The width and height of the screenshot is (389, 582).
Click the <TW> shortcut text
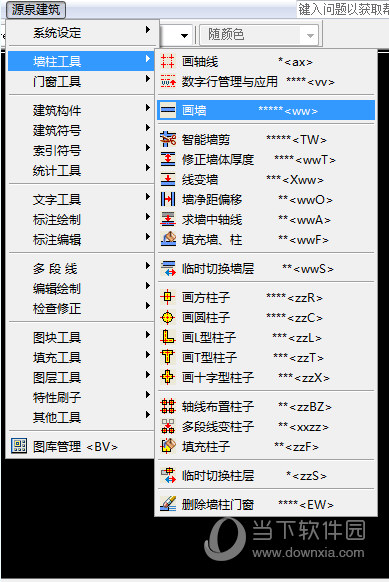(310, 140)
